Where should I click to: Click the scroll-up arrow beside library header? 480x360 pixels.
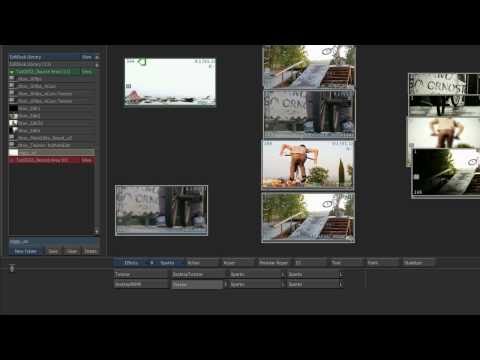tap(97, 57)
